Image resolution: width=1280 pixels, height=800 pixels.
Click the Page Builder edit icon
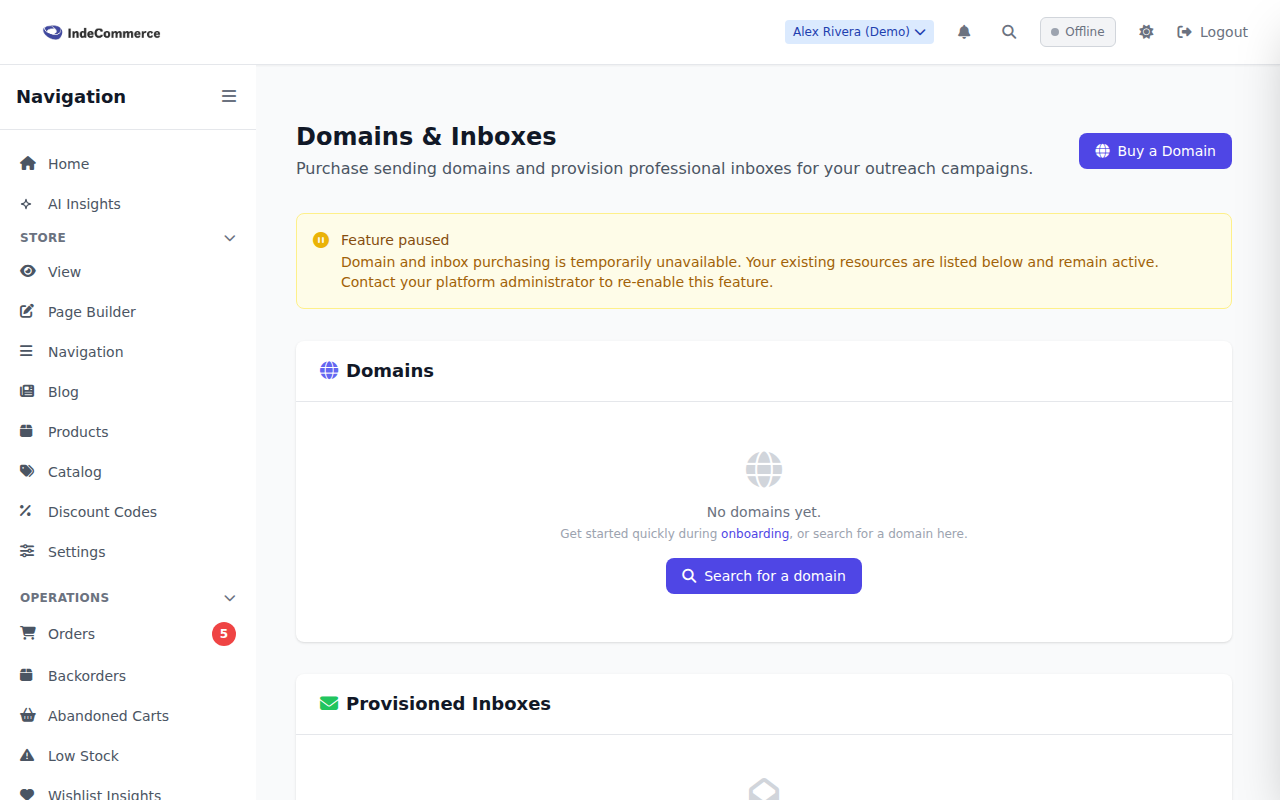coord(27,312)
